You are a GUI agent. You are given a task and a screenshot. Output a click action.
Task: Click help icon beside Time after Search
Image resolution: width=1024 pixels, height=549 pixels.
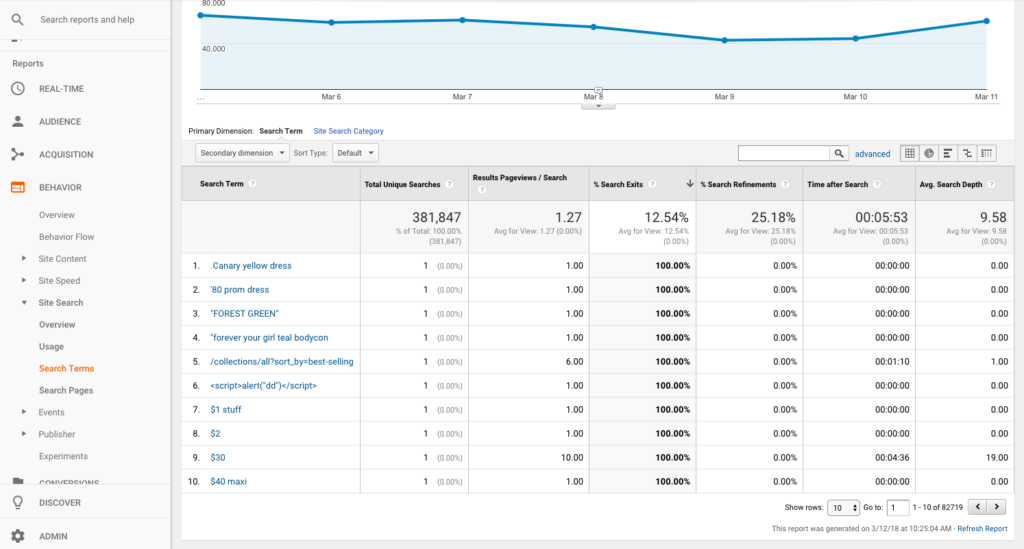point(877,184)
